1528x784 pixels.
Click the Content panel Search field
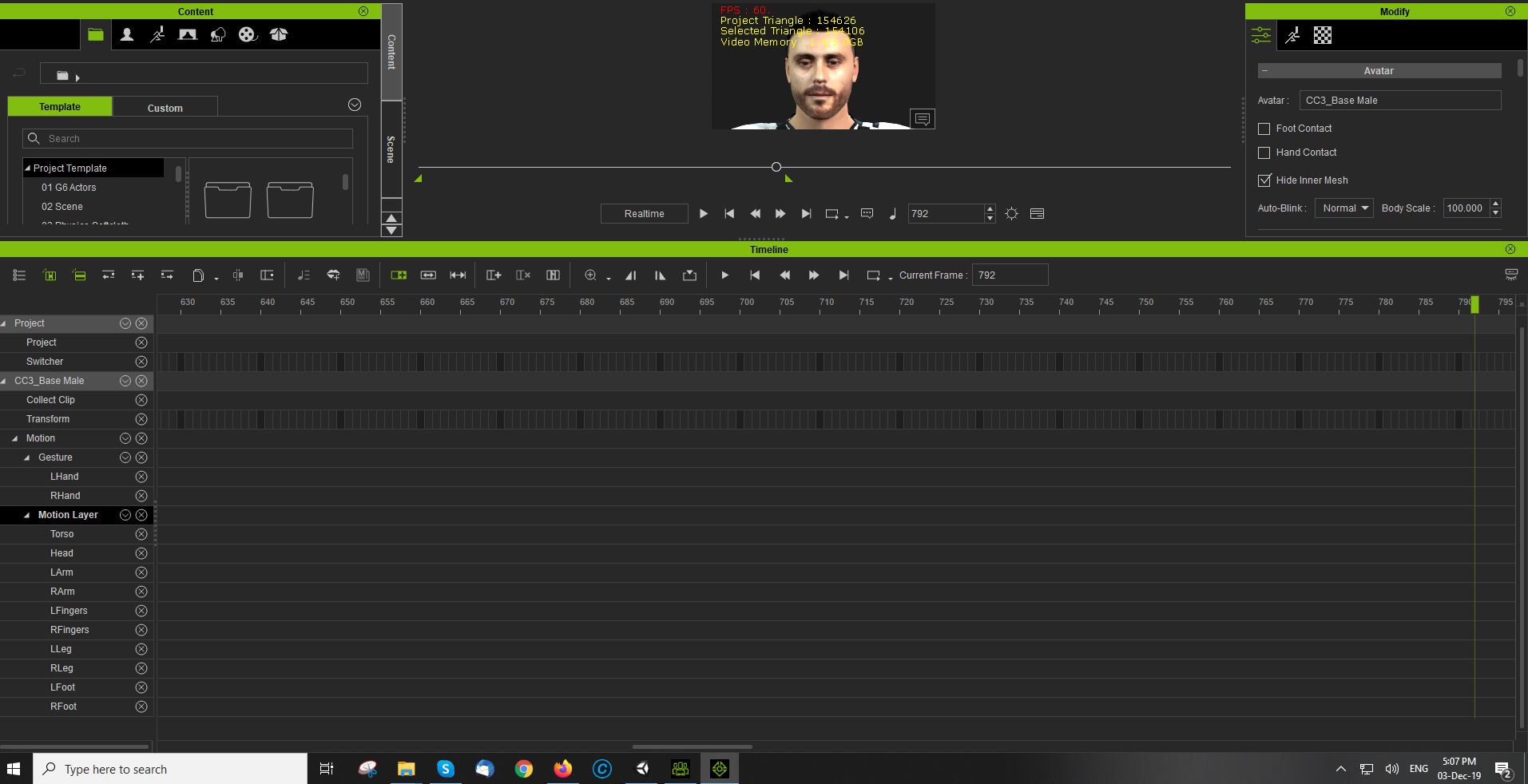(188, 139)
